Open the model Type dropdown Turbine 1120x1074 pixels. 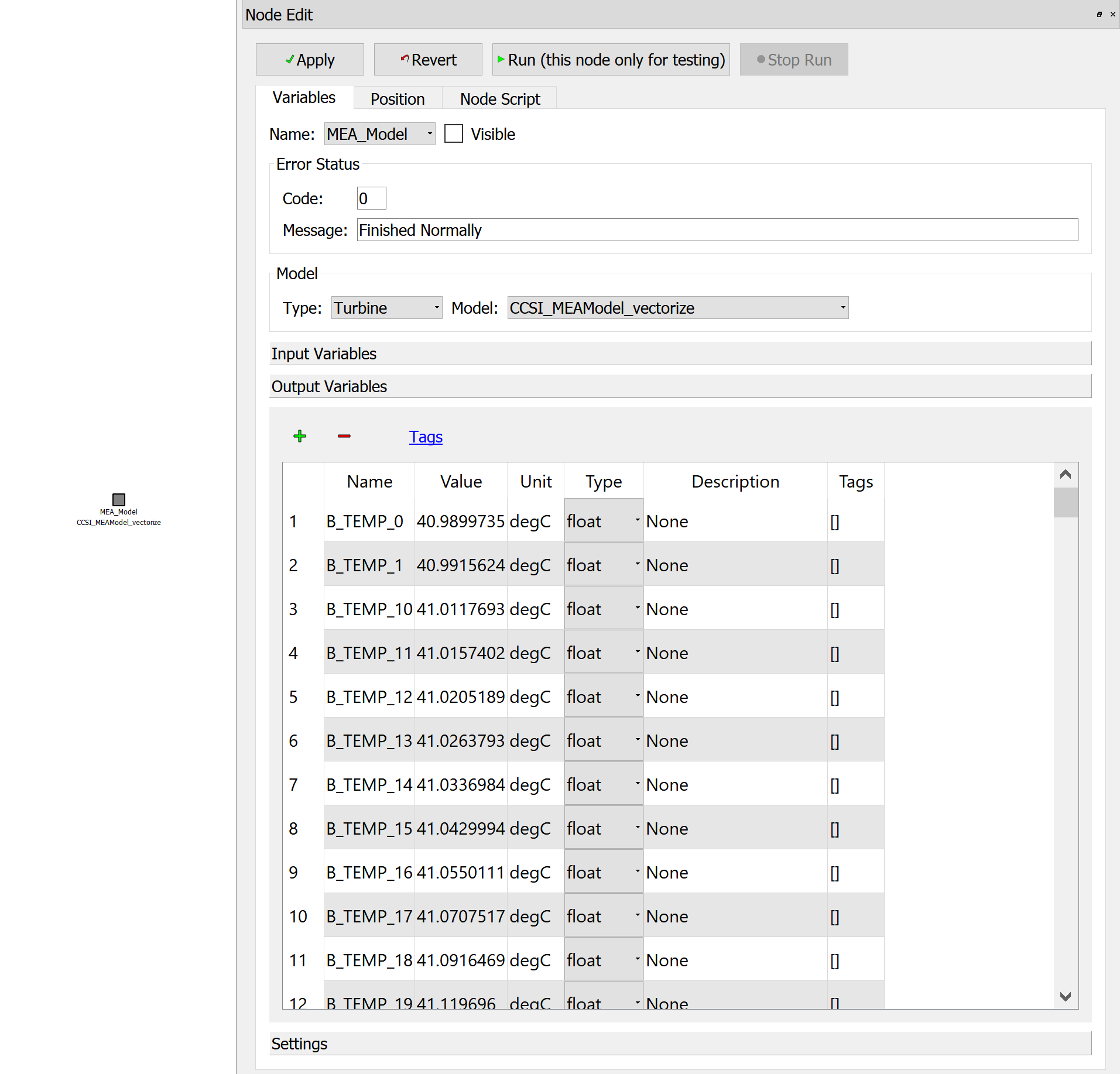[386, 308]
